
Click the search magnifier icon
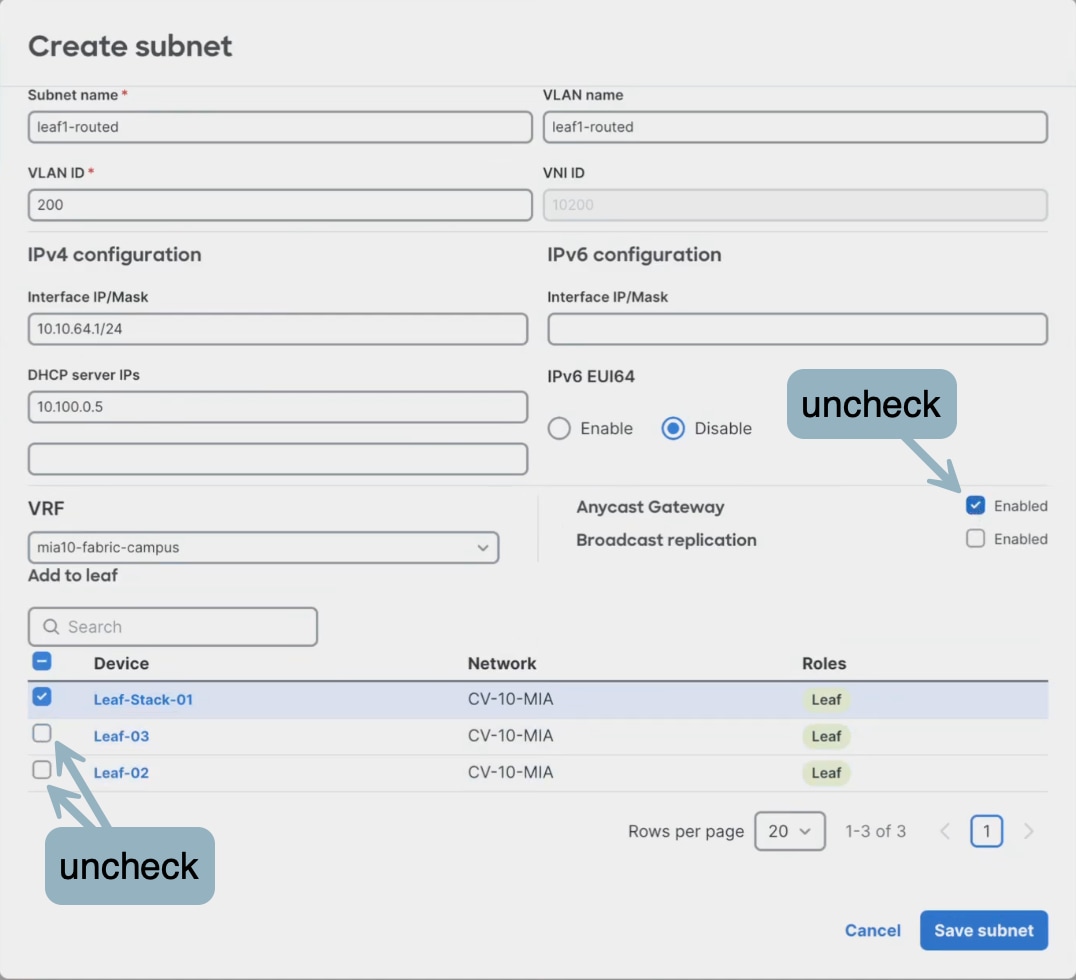[x=51, y=627]
